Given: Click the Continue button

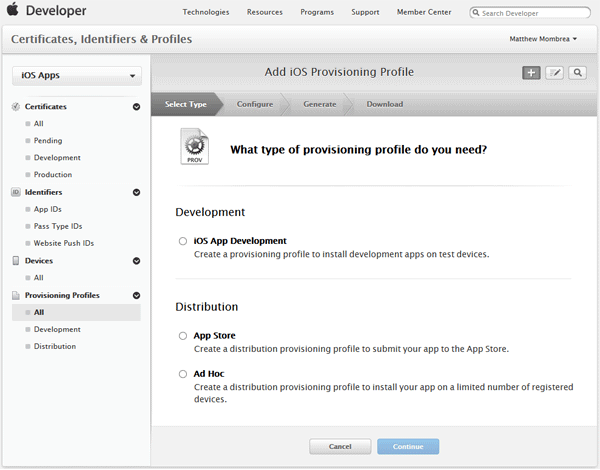Looking at the screenshot, I should [x=408, y=447].
